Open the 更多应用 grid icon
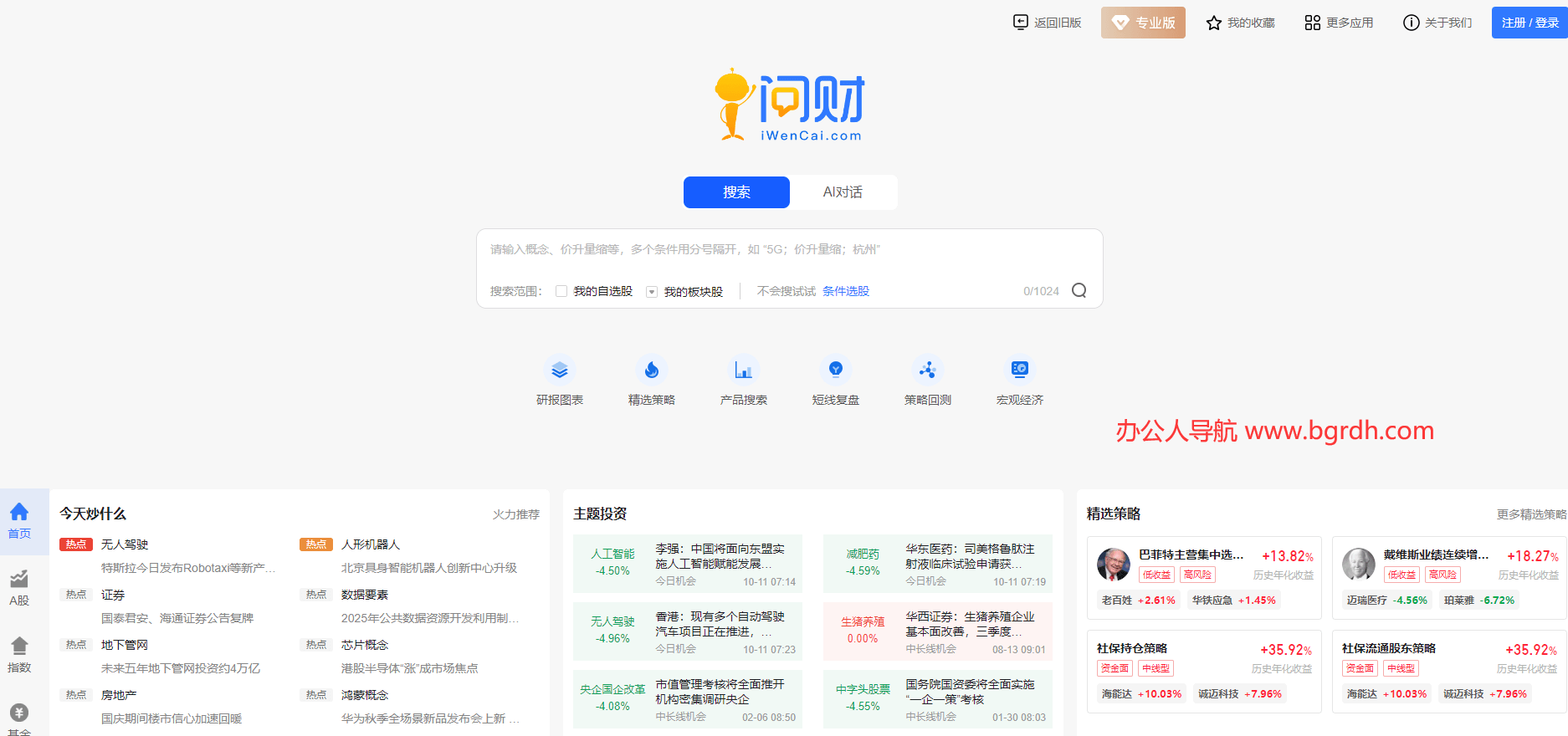Image resolution: width=1568 pixels, height=736 pixels. [x=1313, y=23]
